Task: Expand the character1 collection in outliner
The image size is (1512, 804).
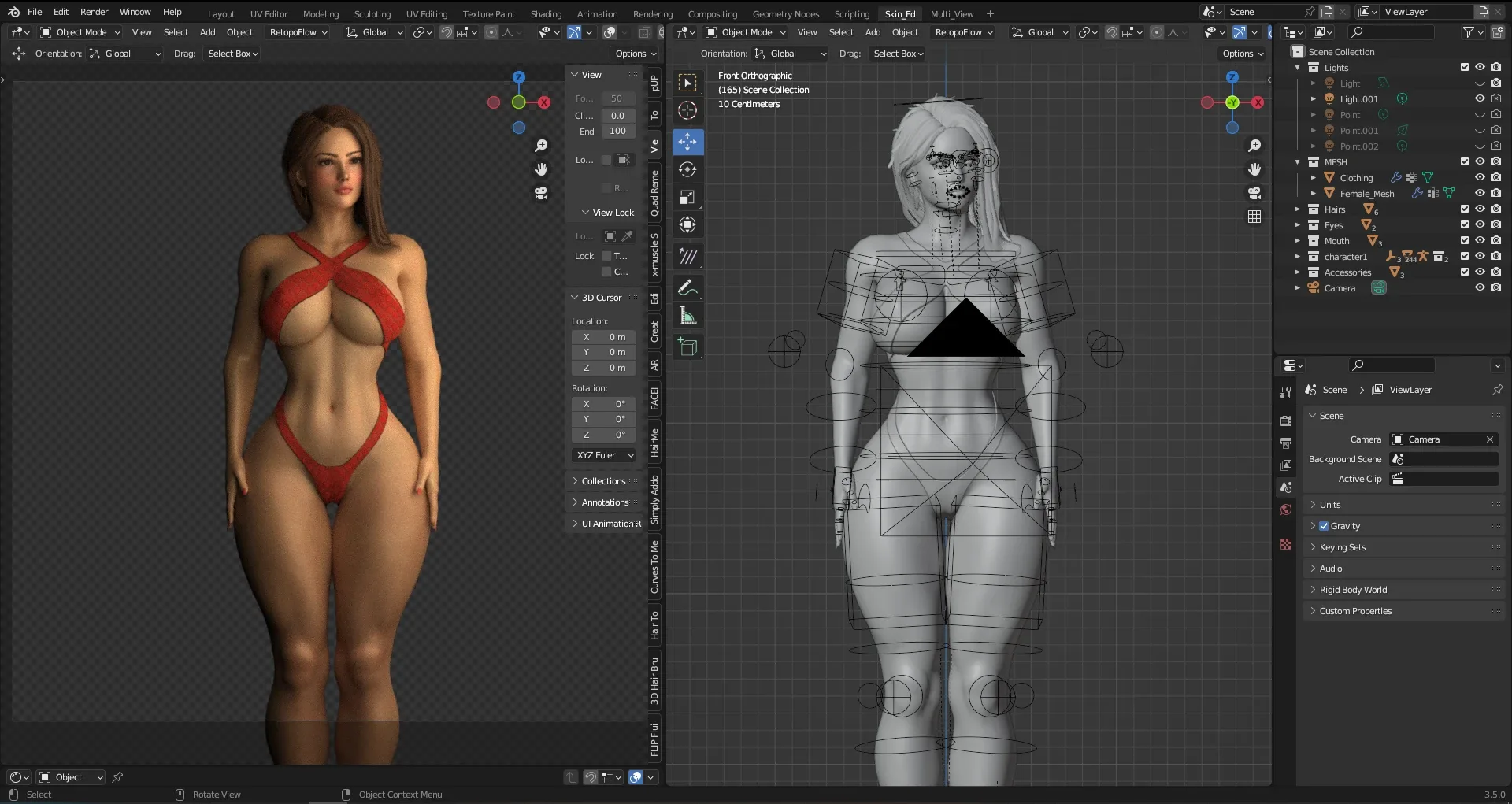Action: click(1298, 257)
